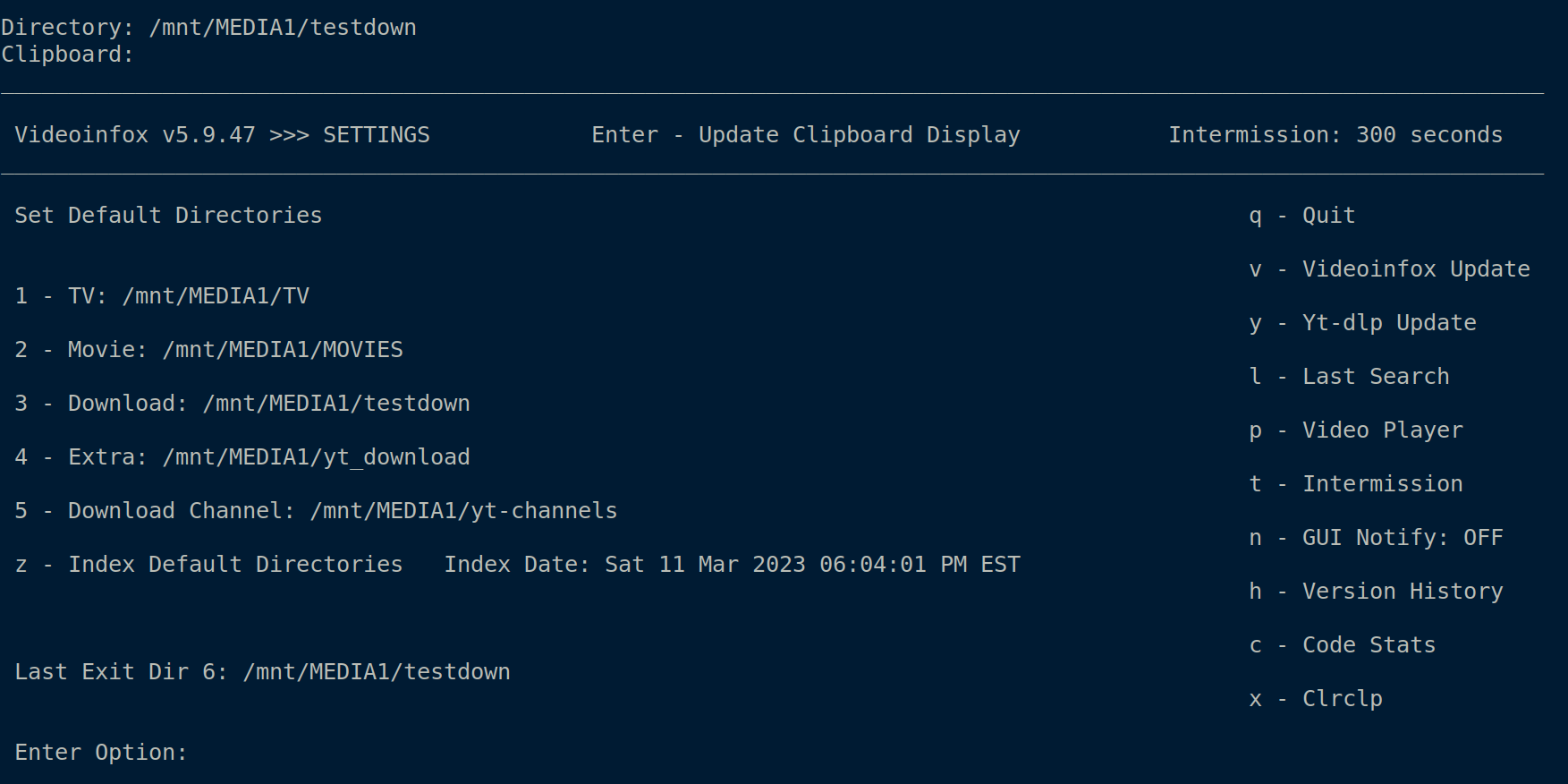Click the '1 - TV: /mnt/MEDIA1/TV' line
Screen dimensions: 1568x784
point(162,296)
